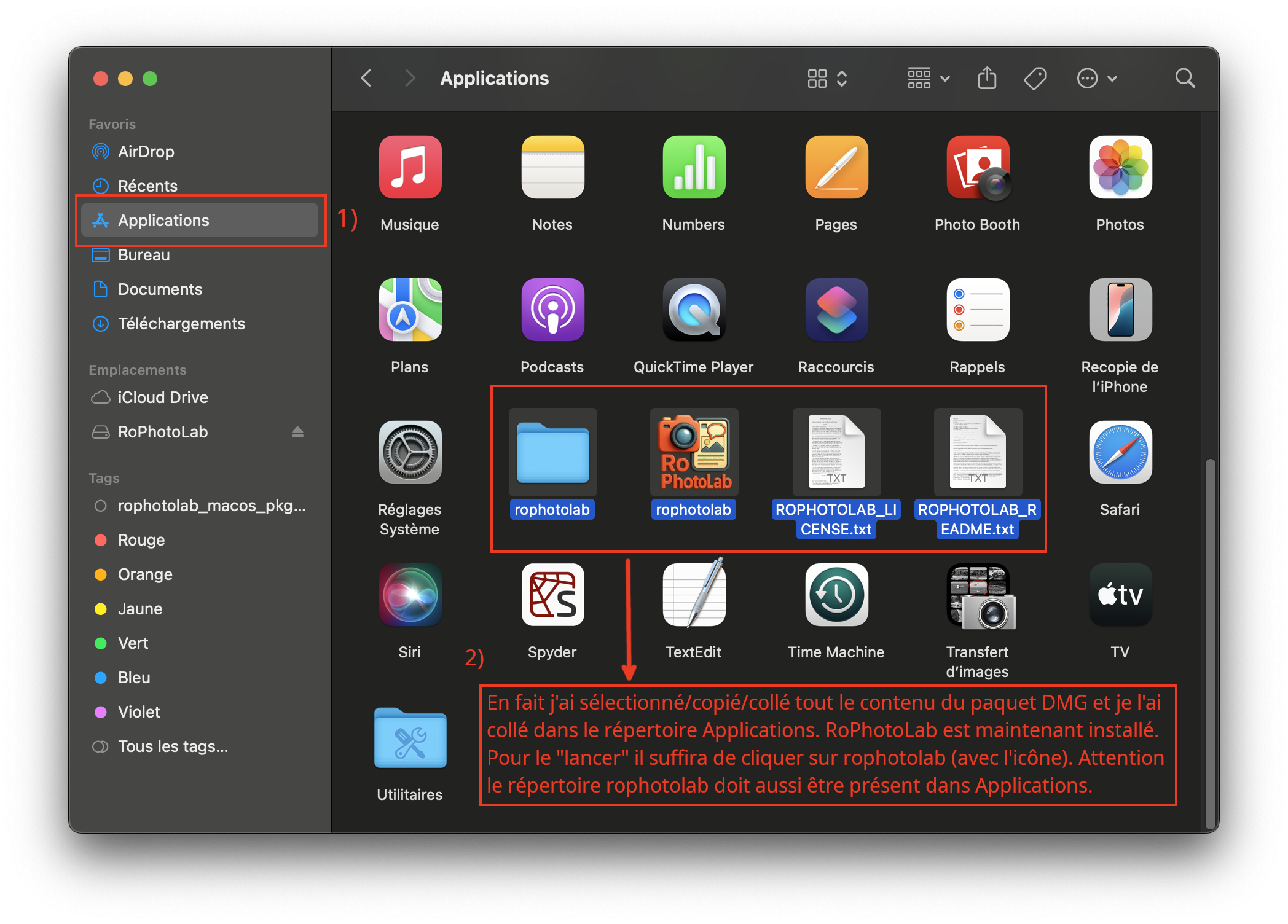
Task: Open the search magnifier icon
Action: click(1184, 79)
